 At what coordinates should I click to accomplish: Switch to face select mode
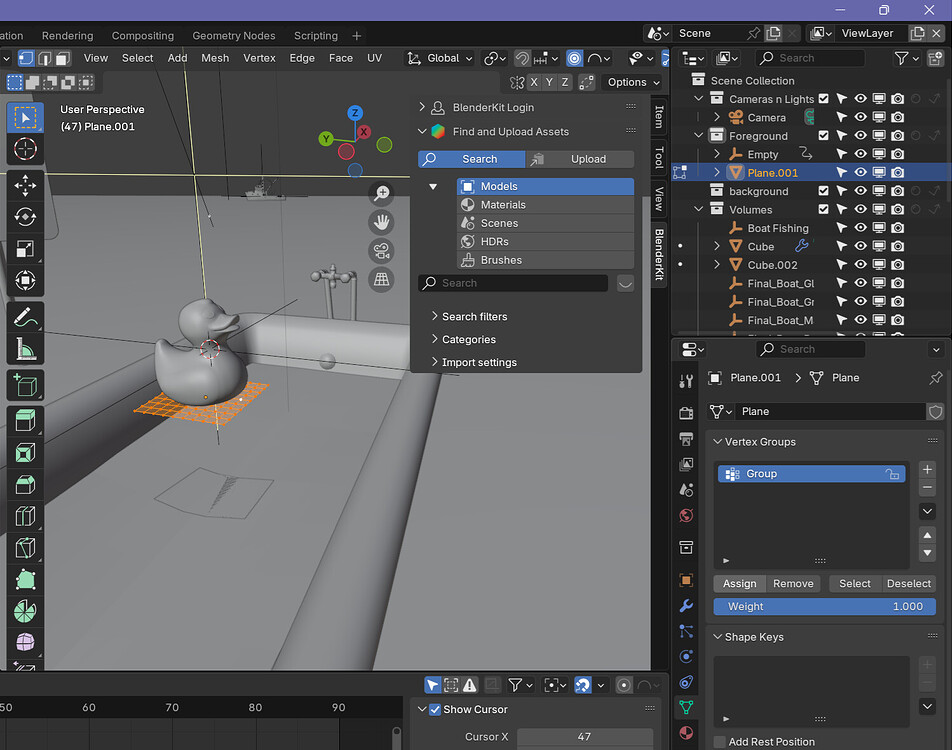(x=63, y=58)
